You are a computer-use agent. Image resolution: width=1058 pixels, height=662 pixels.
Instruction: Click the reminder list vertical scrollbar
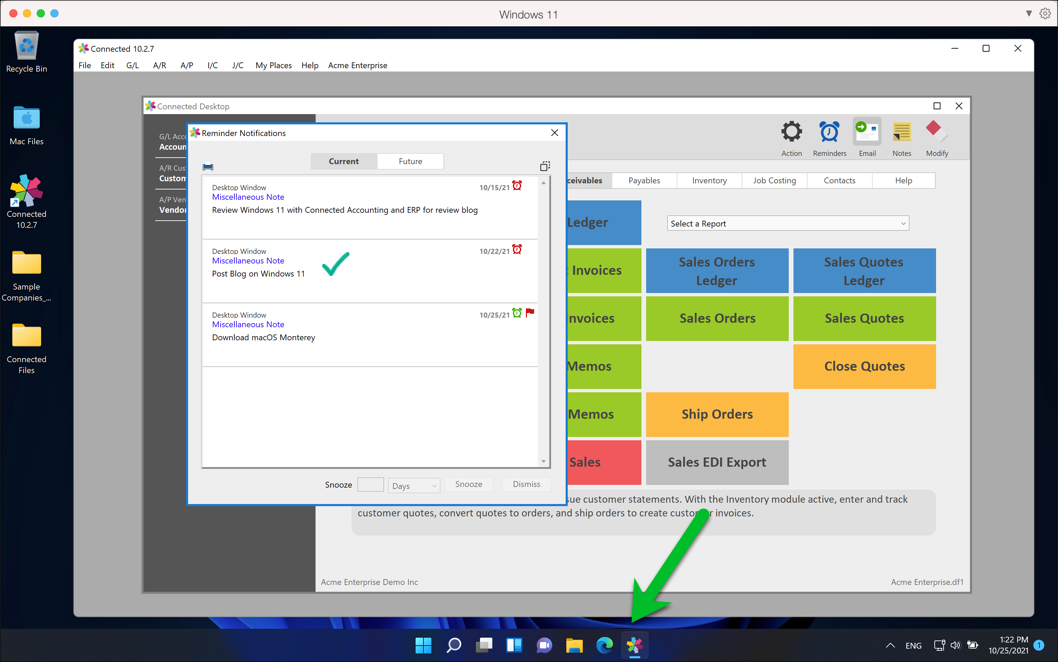544,322
